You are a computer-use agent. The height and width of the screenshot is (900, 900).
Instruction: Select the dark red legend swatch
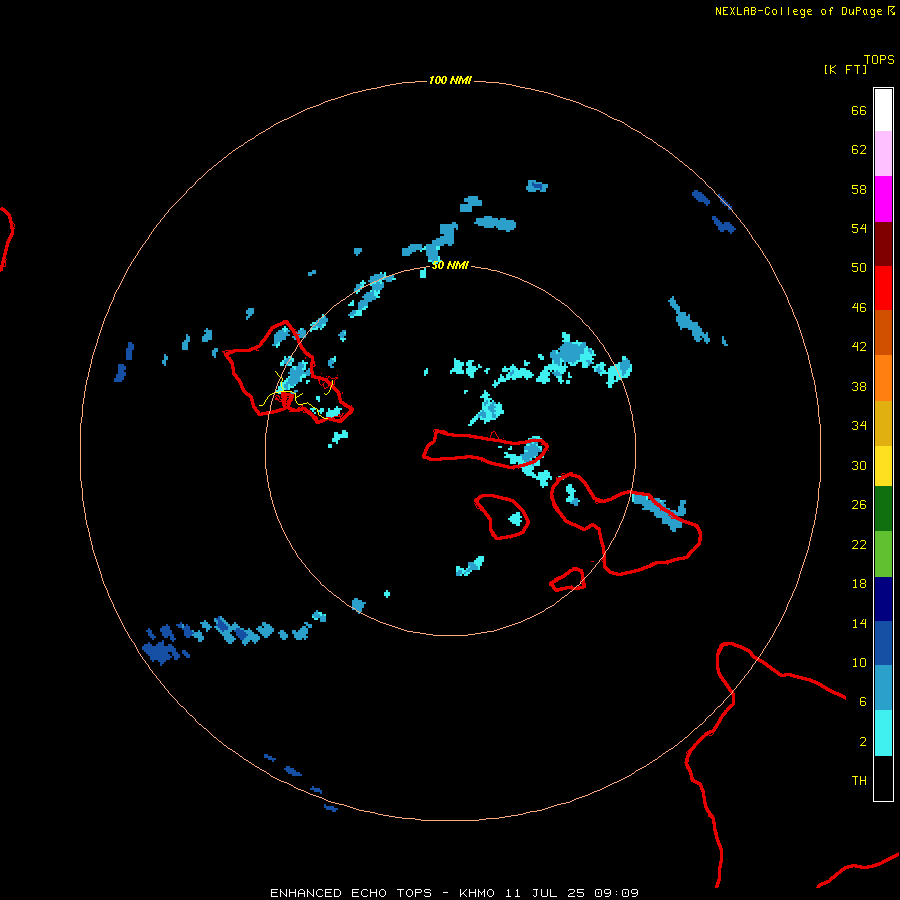pos(883,244)
